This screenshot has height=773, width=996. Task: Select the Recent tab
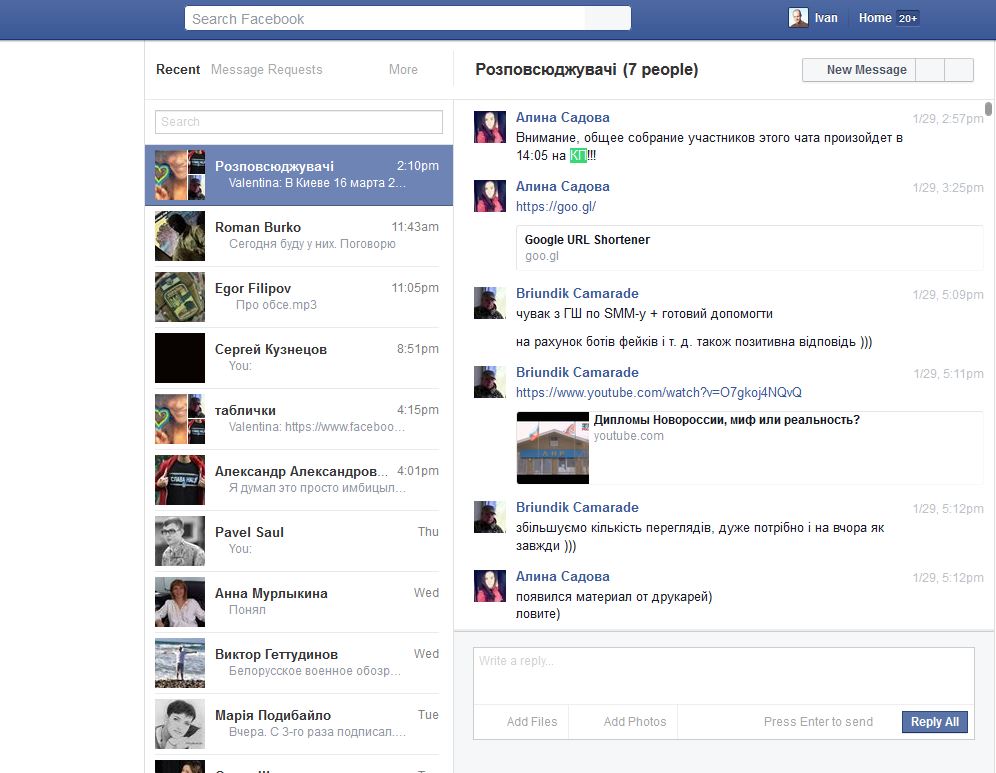178,70
